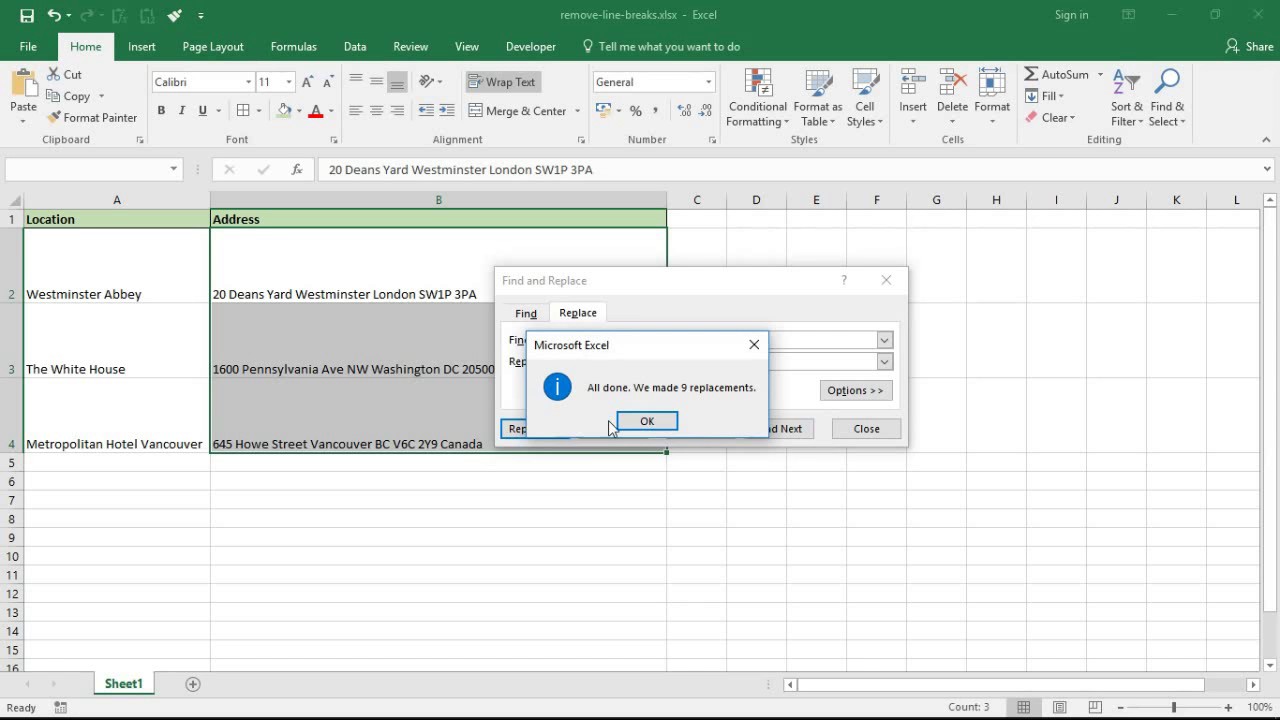The image size is (1280, 720).
Task: Switch to Page Layout view in status bar
Action: 1061,707
